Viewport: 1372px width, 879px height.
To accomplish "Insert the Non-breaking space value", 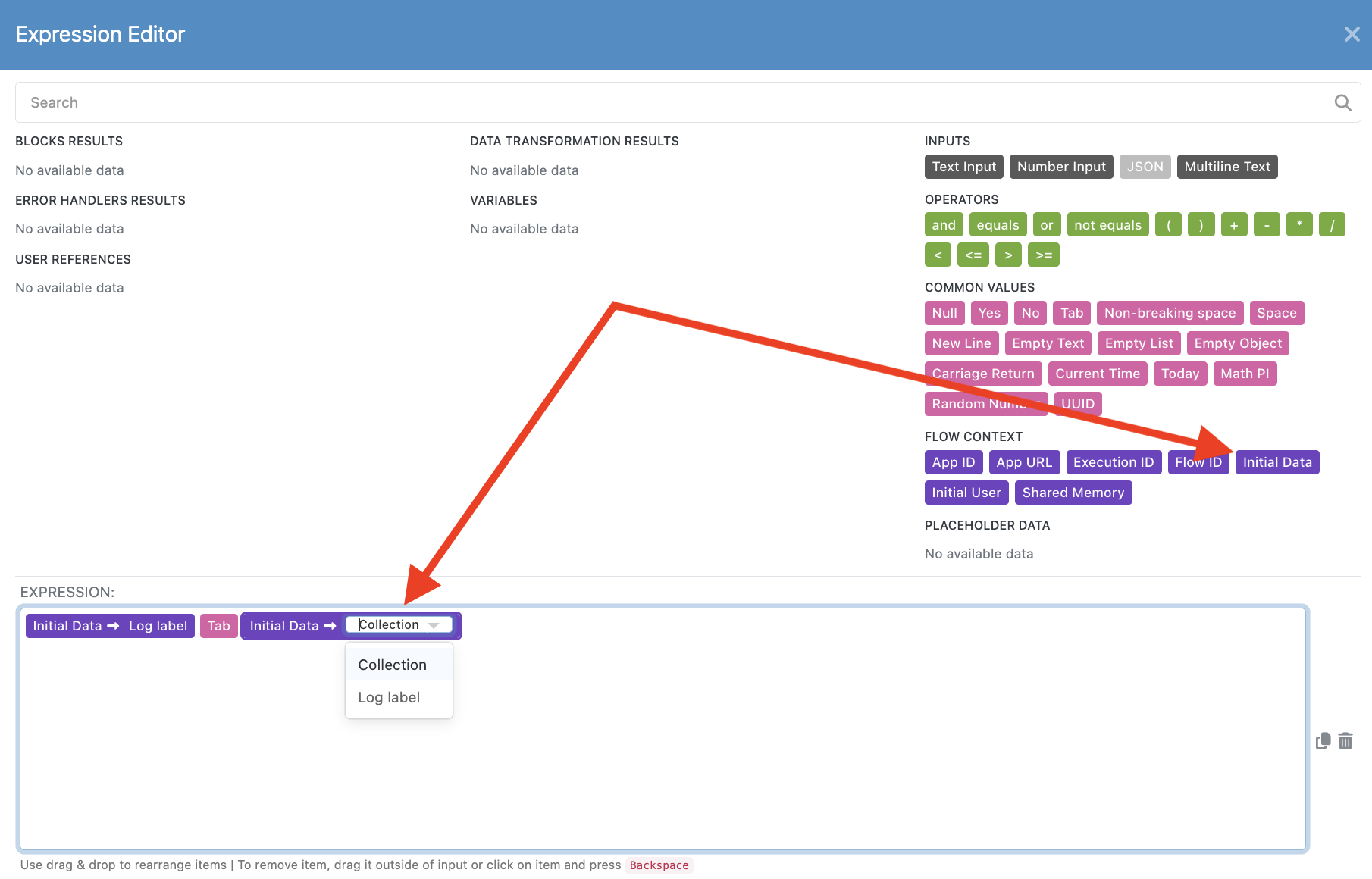I will 1170,312.
